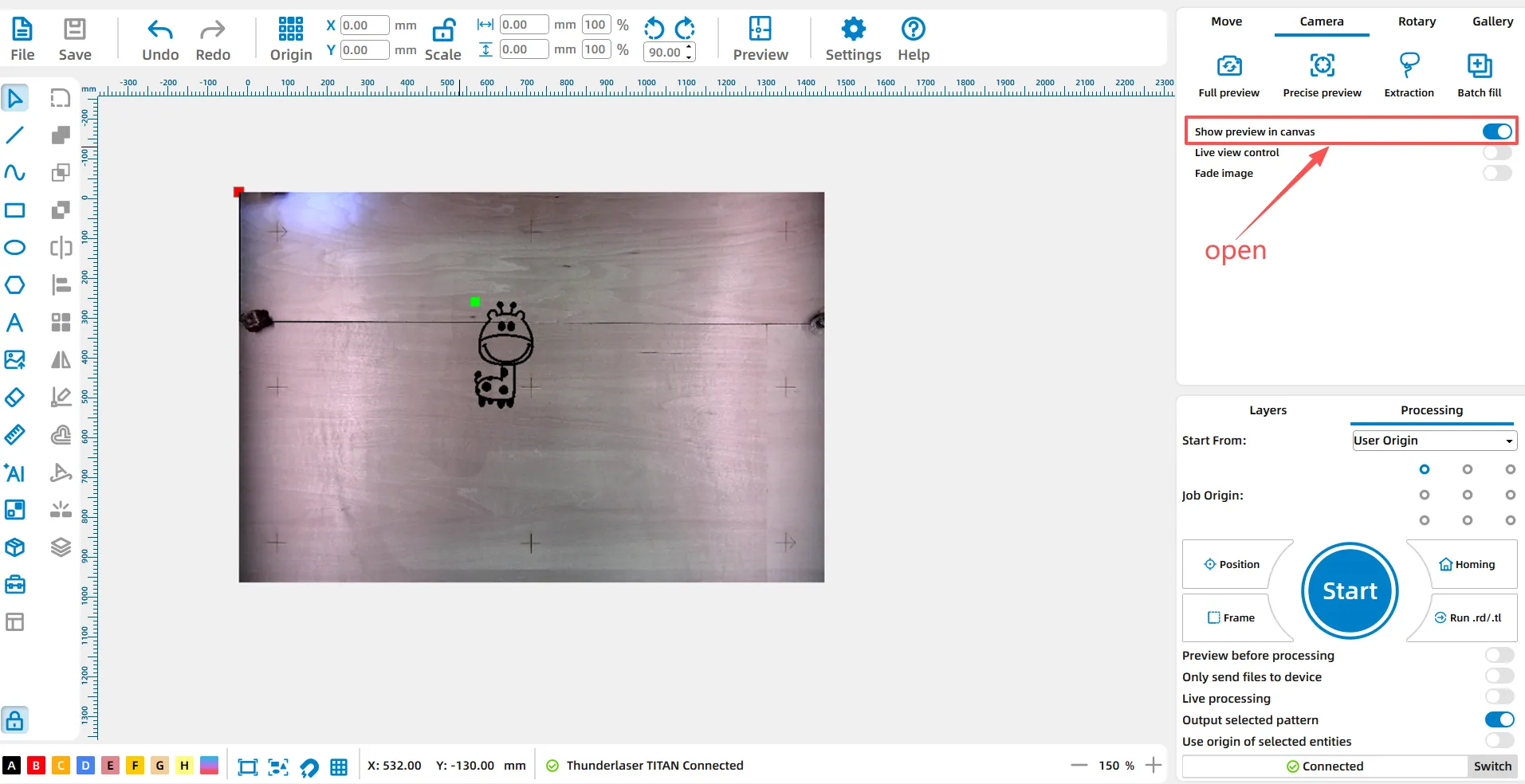This screenshot has height=784, width=1525.
Task: Click the Precise preview icon
Action: (x=1322, y=66)
